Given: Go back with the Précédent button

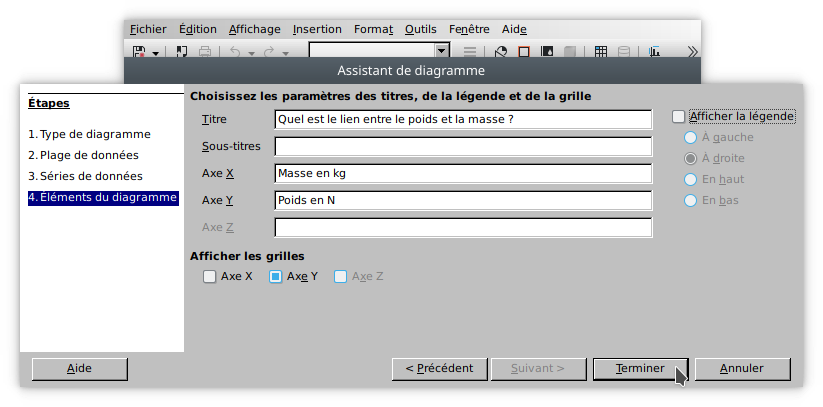Looking at the screenshot, I should pos(439,368).
